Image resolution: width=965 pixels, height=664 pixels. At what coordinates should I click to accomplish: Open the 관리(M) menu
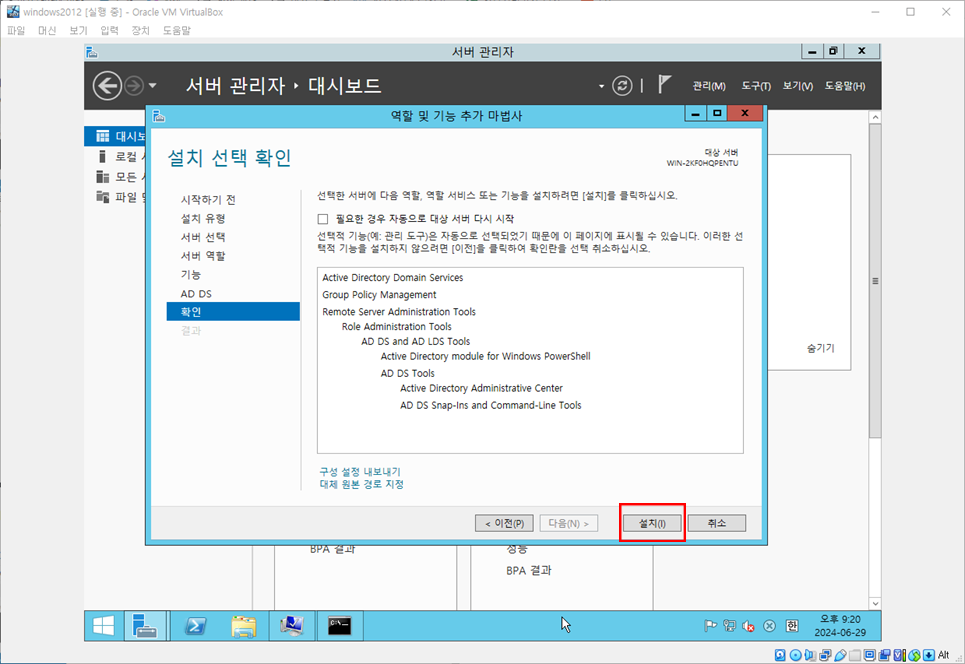point(708,86)
